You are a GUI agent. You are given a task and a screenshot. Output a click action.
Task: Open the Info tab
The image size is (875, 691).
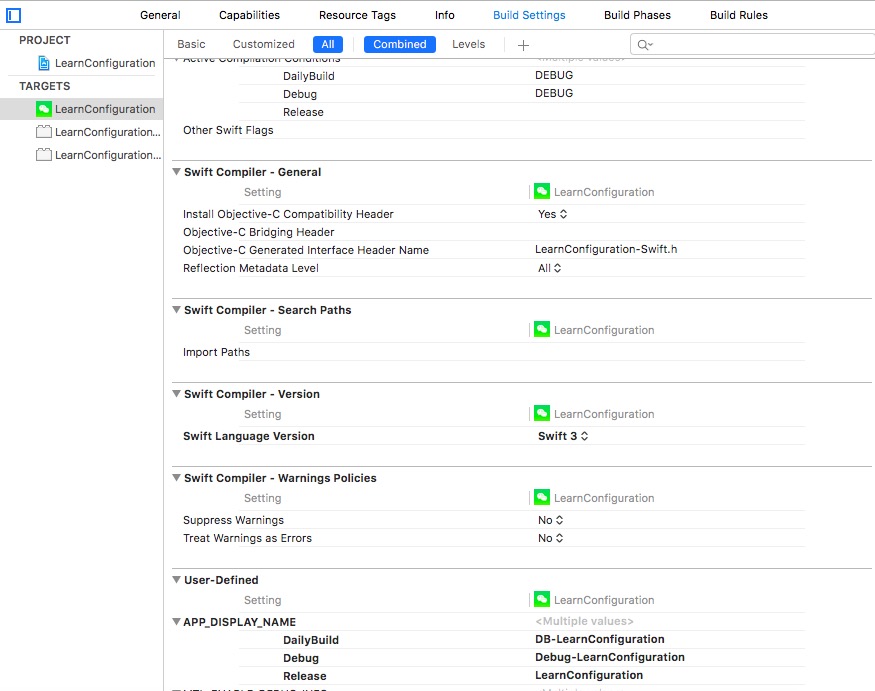coord(445,15)
